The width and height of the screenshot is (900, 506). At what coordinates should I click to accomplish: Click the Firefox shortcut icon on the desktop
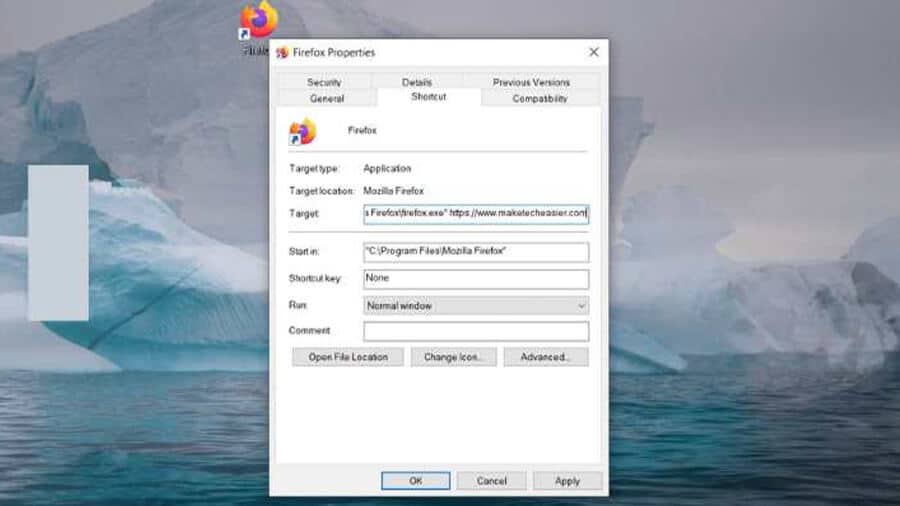(x=259, y=22)
